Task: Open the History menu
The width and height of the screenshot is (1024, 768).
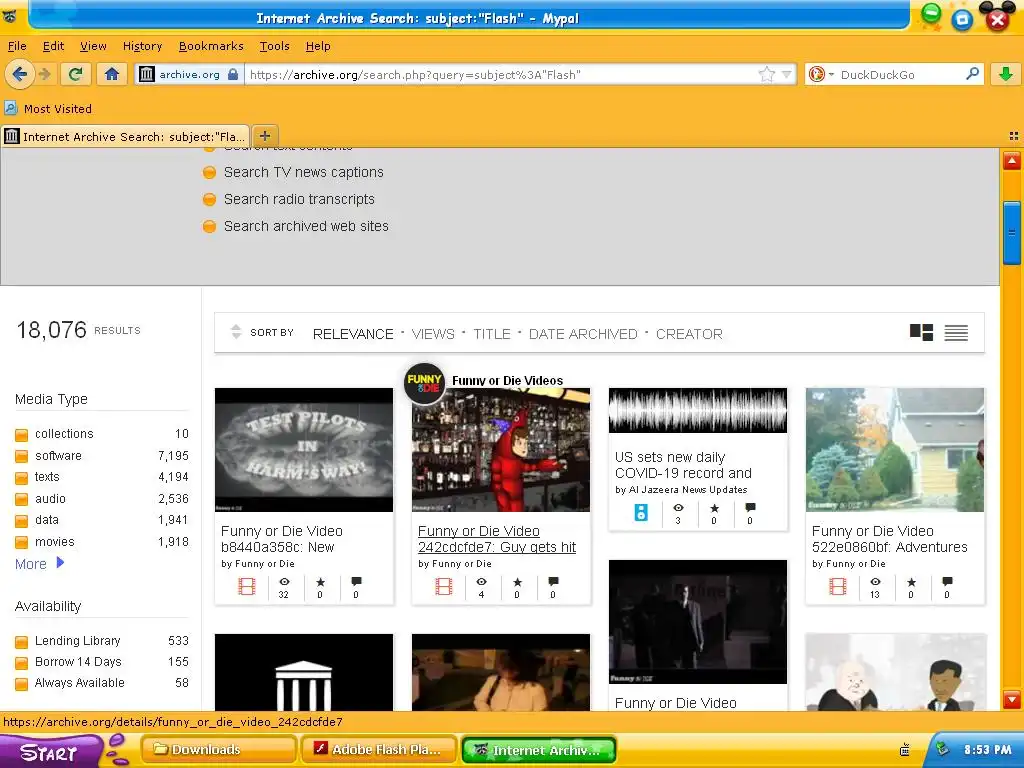Action: click(142, 46)
